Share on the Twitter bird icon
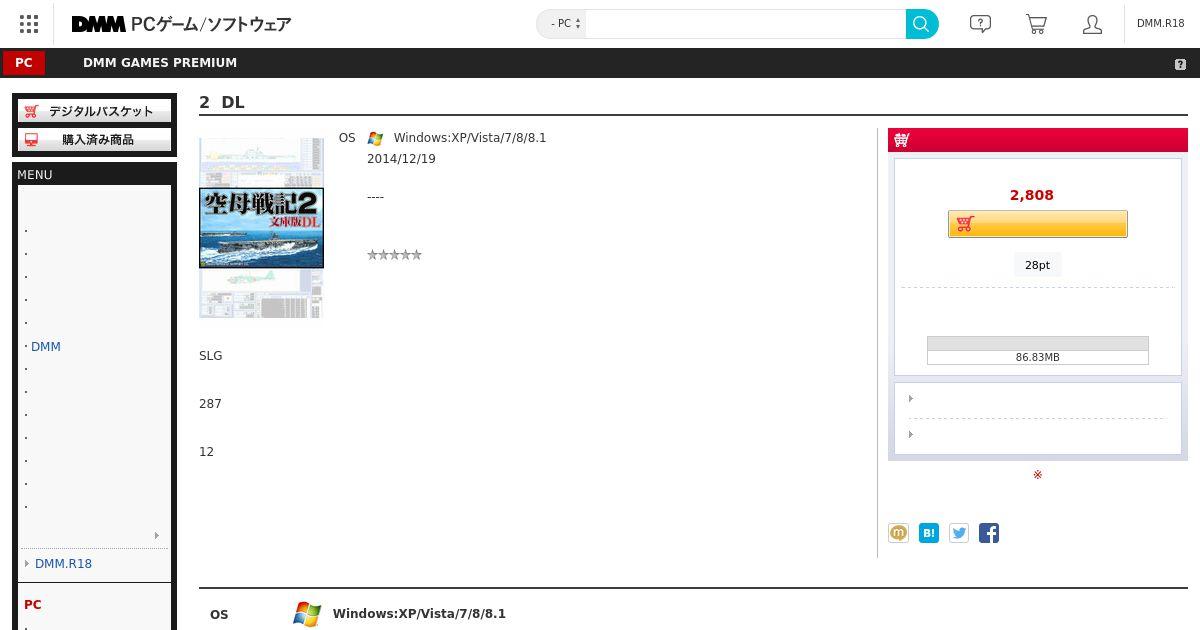This screenshot has width=1200, height=630. click(x=959, y=533)
